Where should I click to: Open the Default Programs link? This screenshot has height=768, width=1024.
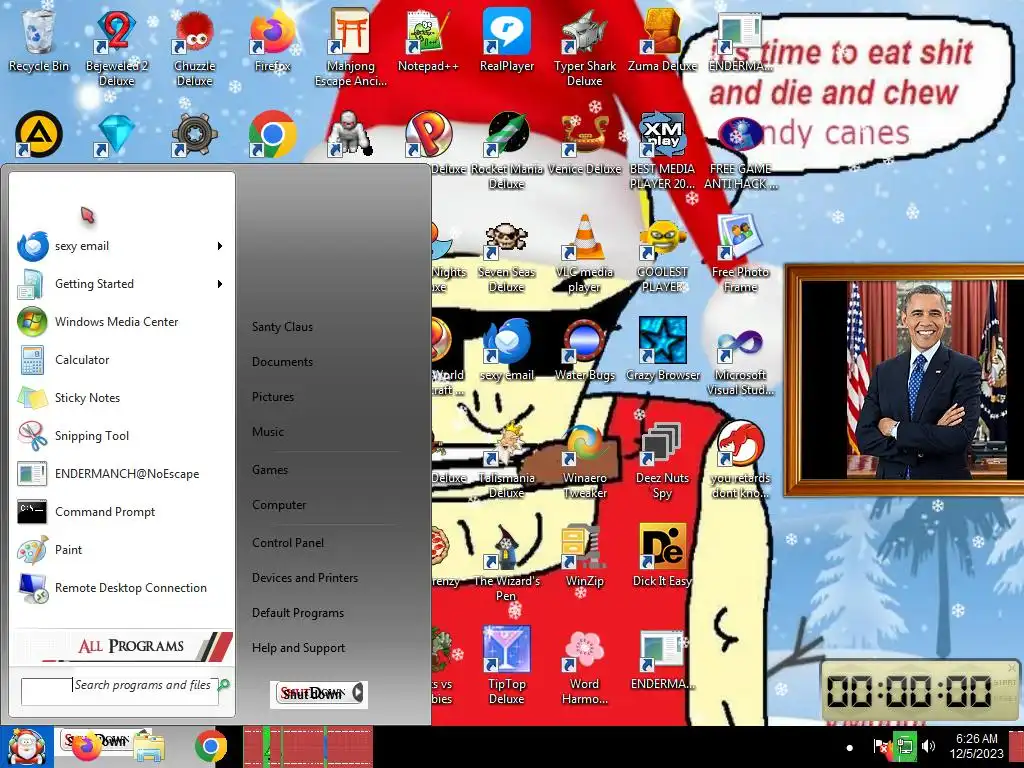click(298, 613)
